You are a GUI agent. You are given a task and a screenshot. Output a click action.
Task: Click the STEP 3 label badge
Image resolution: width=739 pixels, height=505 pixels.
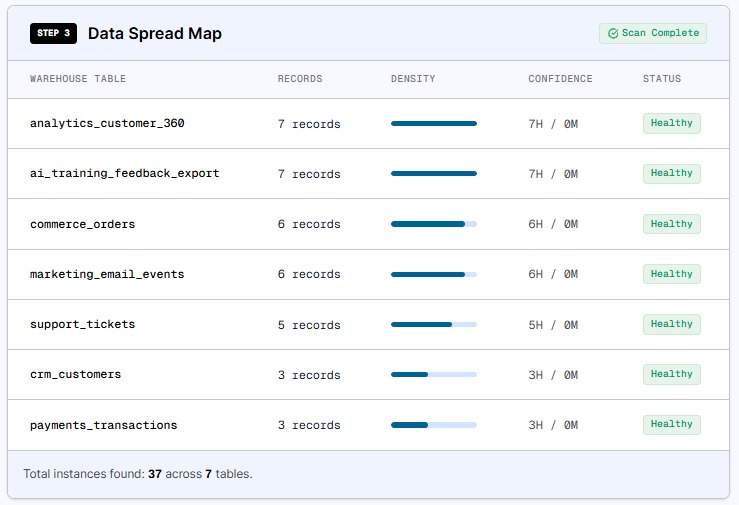pos(53,33)
